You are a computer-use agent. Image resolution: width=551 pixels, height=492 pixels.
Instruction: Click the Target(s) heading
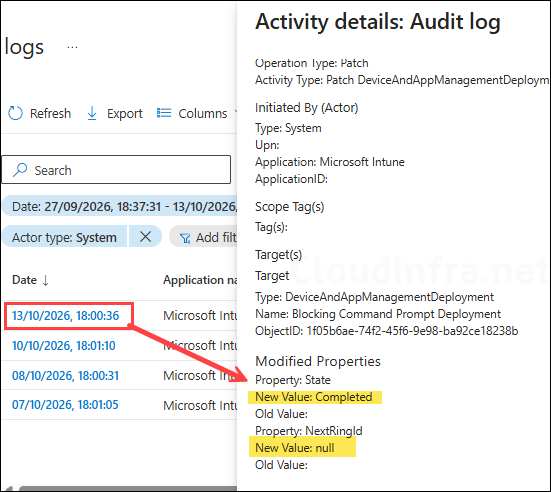pyautogui.click(x=278, y=255)
